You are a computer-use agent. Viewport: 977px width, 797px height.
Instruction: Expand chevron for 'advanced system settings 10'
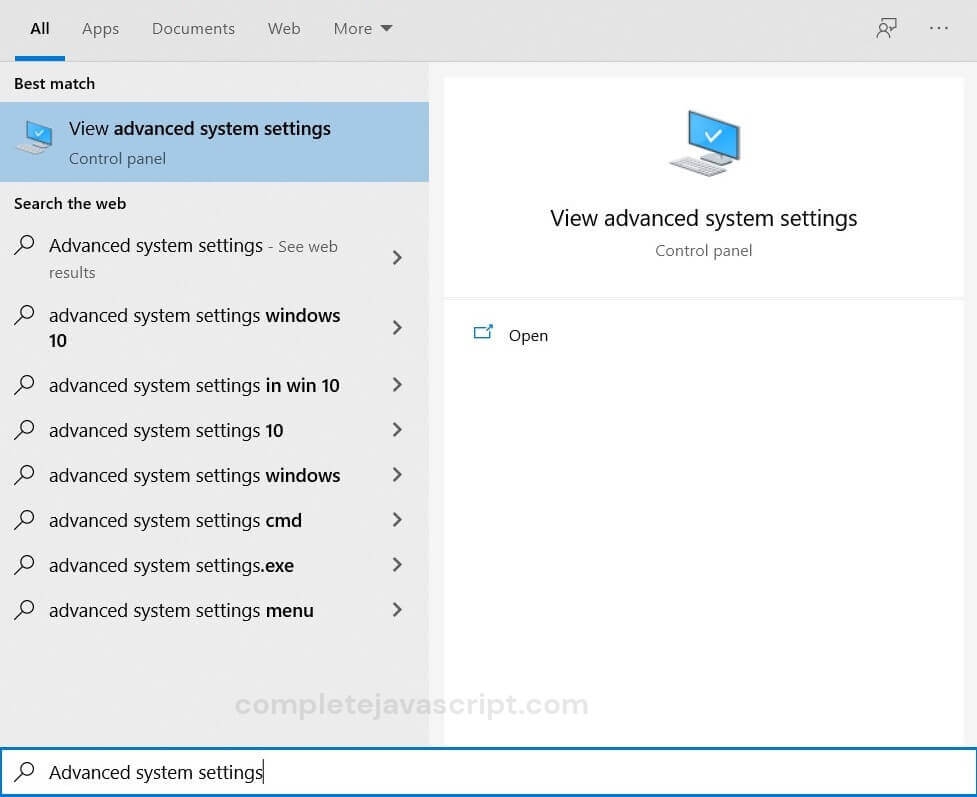(x=397, y=429)
